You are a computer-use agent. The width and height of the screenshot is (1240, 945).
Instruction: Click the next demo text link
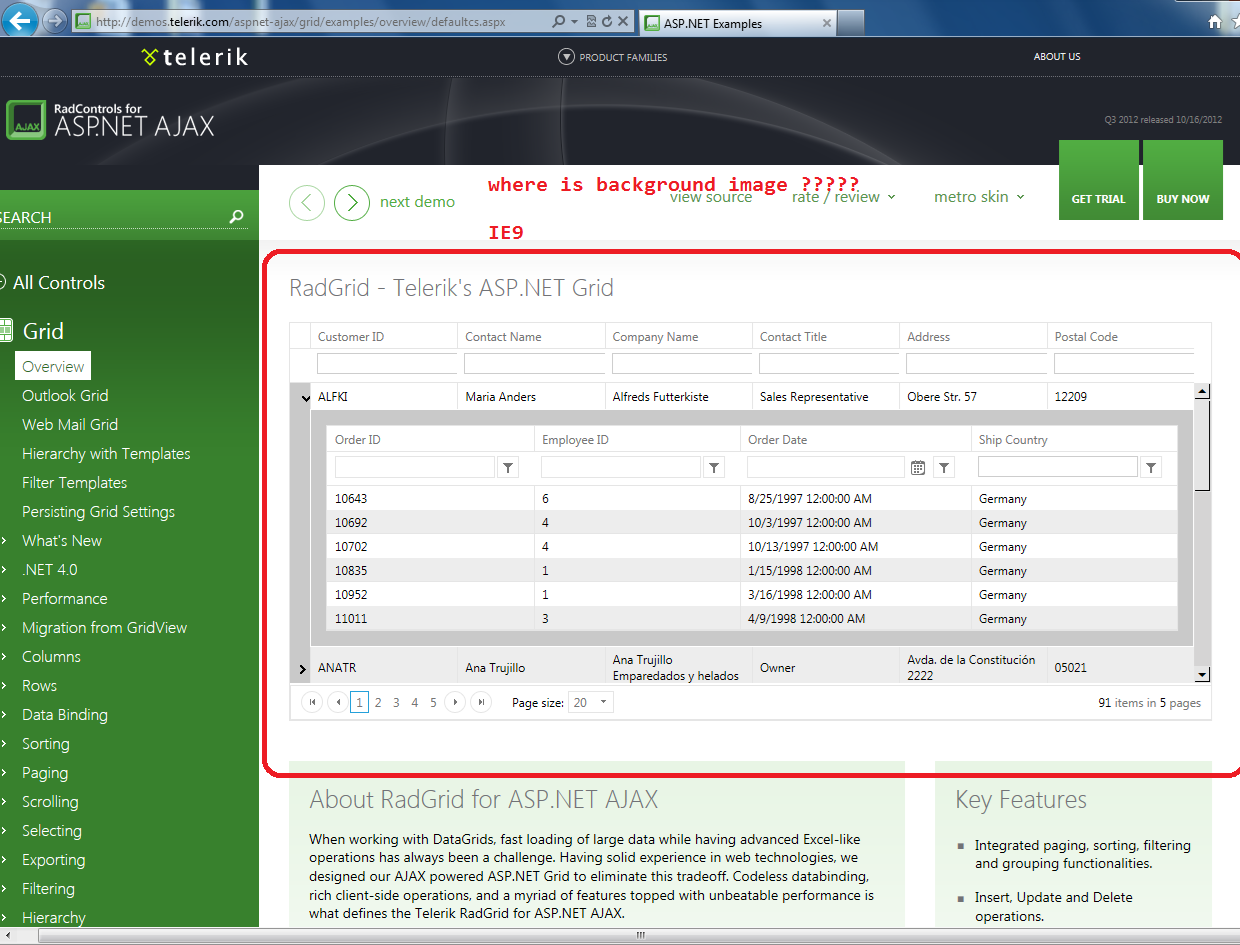pos(417,202)
